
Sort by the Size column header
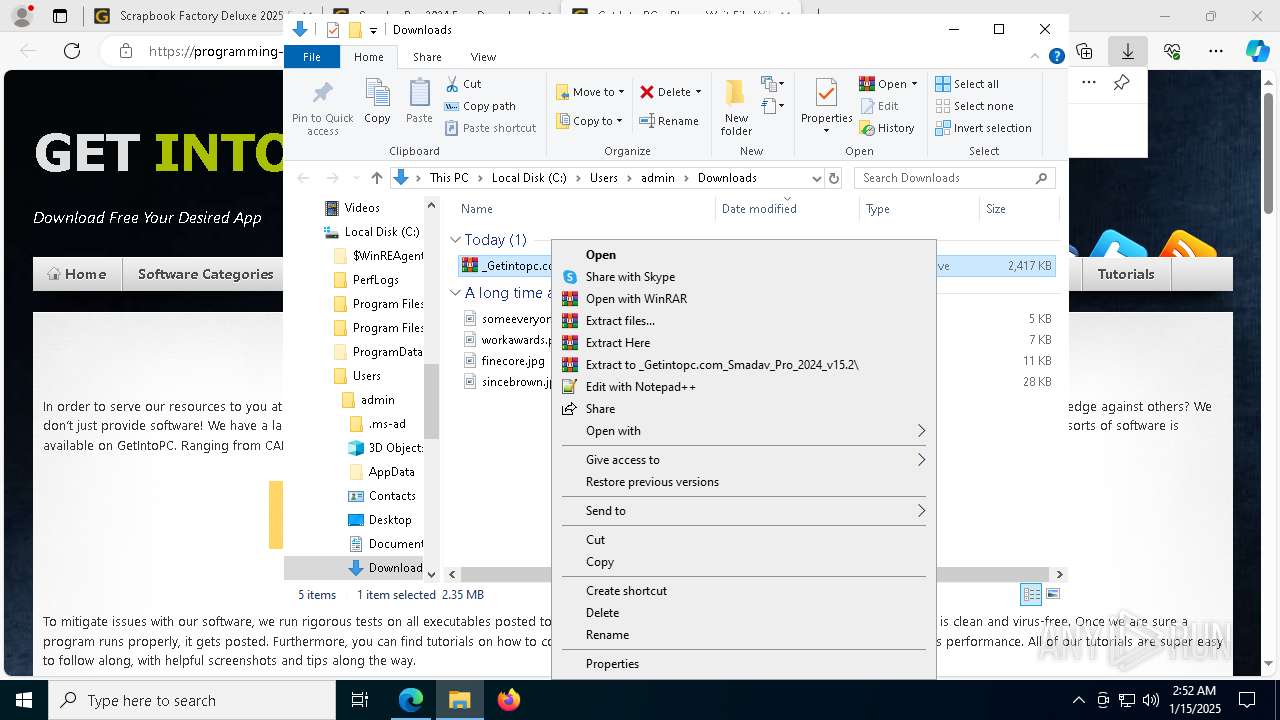coord(1017,209)
